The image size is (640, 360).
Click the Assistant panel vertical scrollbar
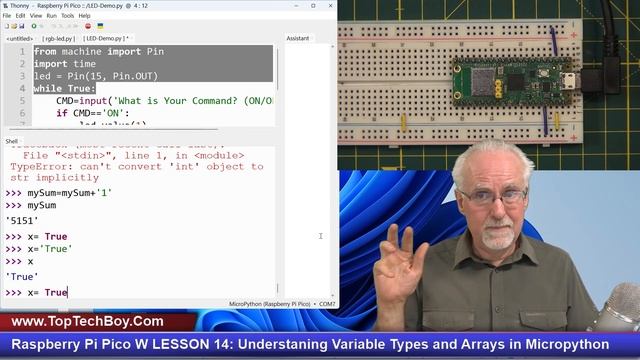tap(332, 171)
